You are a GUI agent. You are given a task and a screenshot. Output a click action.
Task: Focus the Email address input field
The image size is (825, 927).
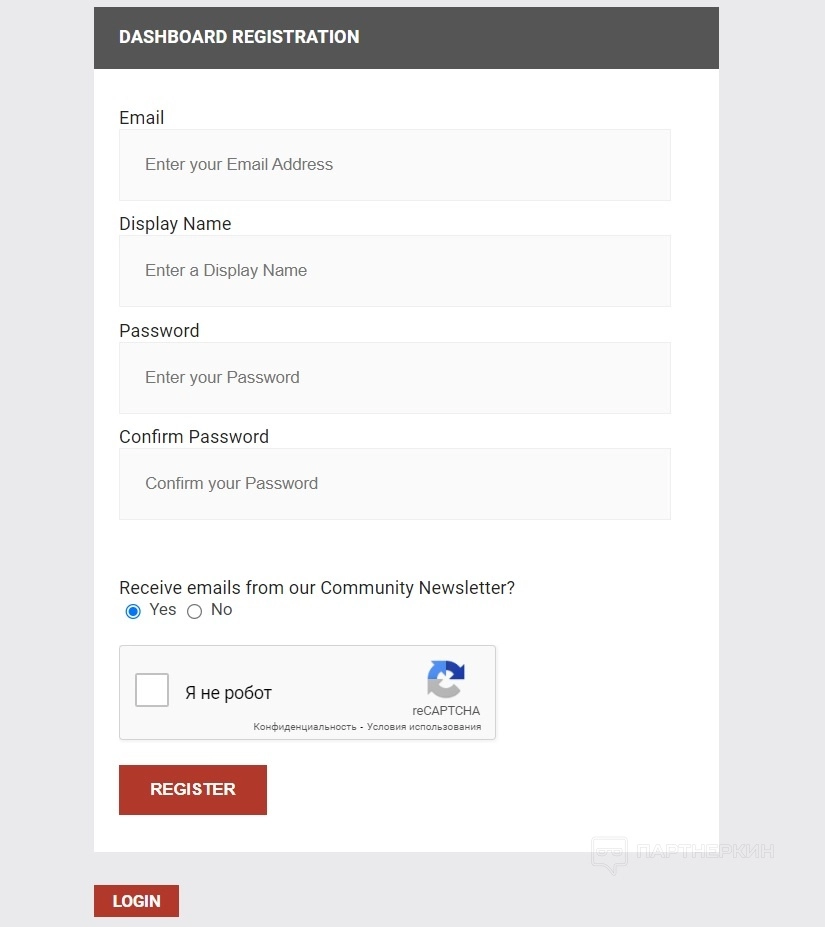[394, 165]
